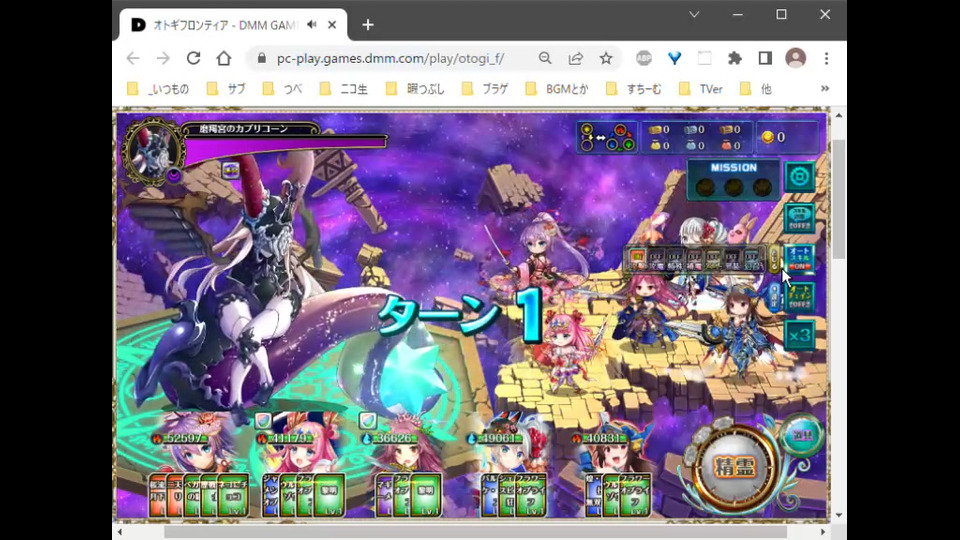The height and width of the screenshot is (540, 960).
Task: Click shield icon above 41179 HP character
Action: click(263, 421)
